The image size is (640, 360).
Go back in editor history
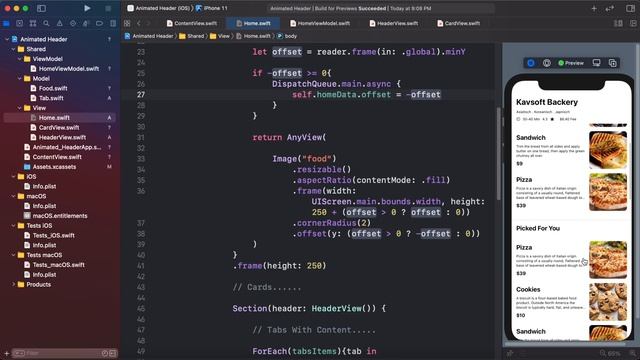coord(139,23)
